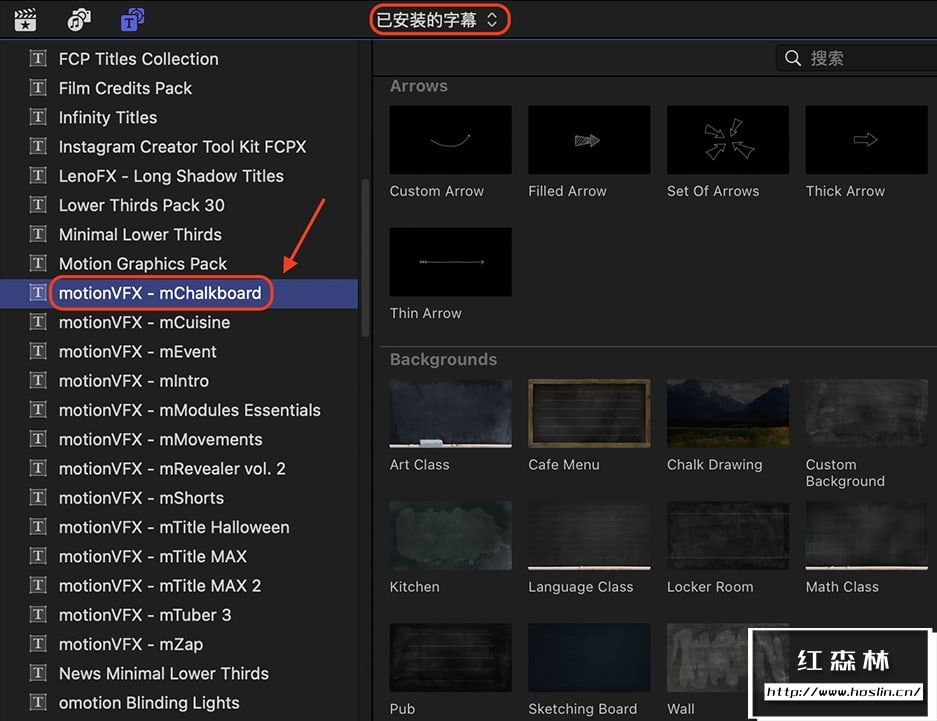937x721 pixels.
Task: Select FCP Titles Collection category
Action: (139, 59)
